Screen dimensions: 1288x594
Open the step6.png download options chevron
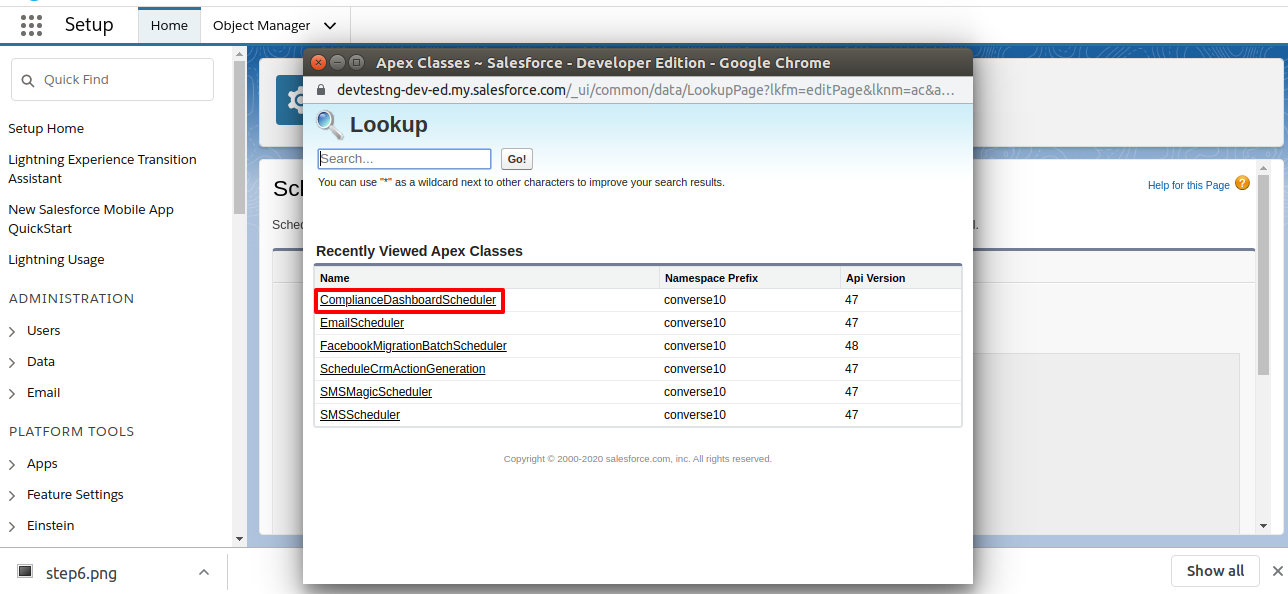[x=204, y=573]
